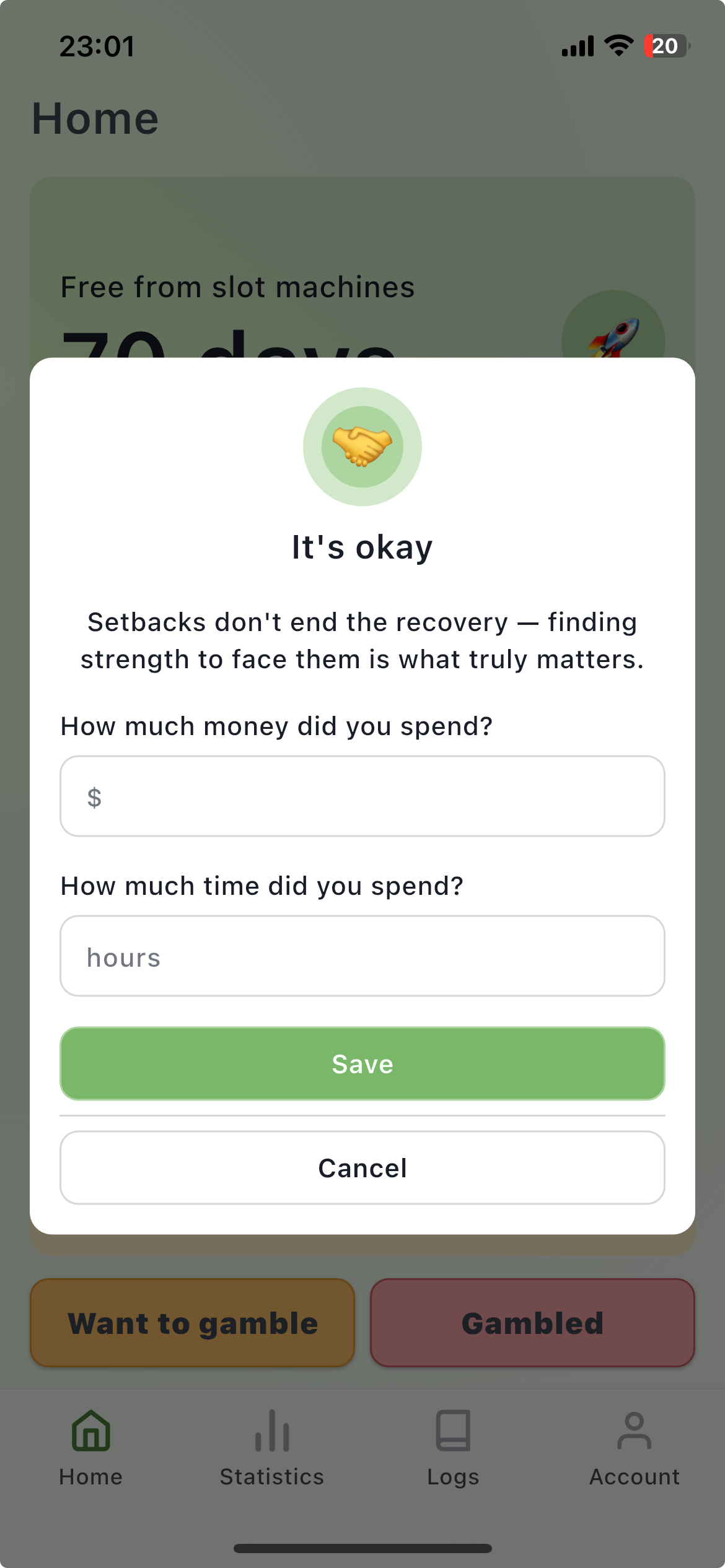Image resolution: width=725 pixels, height=1568 pixels.
Task: Open the Logs book icon
Action: tap(453, 1431)
